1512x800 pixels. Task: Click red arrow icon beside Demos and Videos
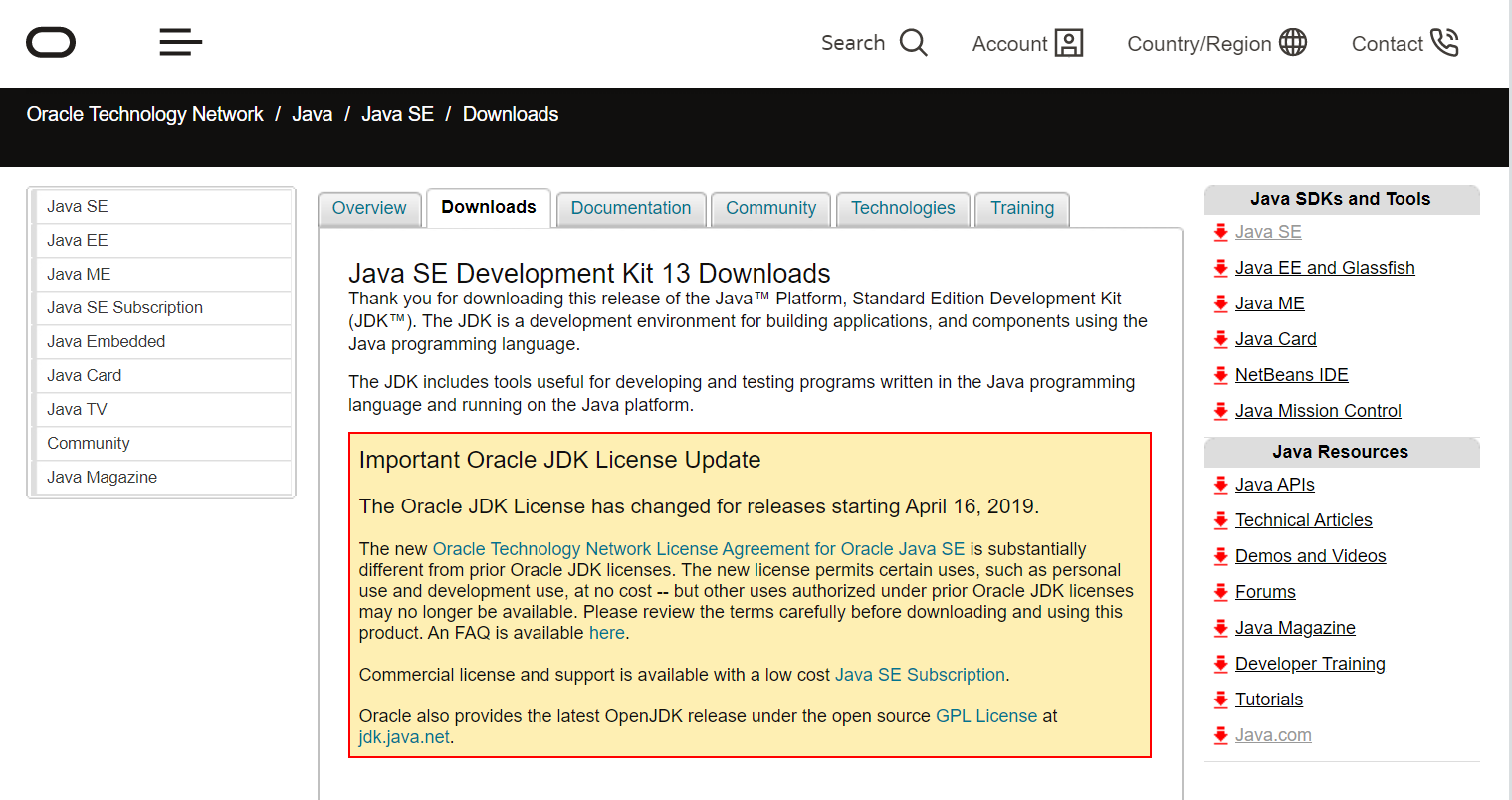click(x=1221, y=556)
